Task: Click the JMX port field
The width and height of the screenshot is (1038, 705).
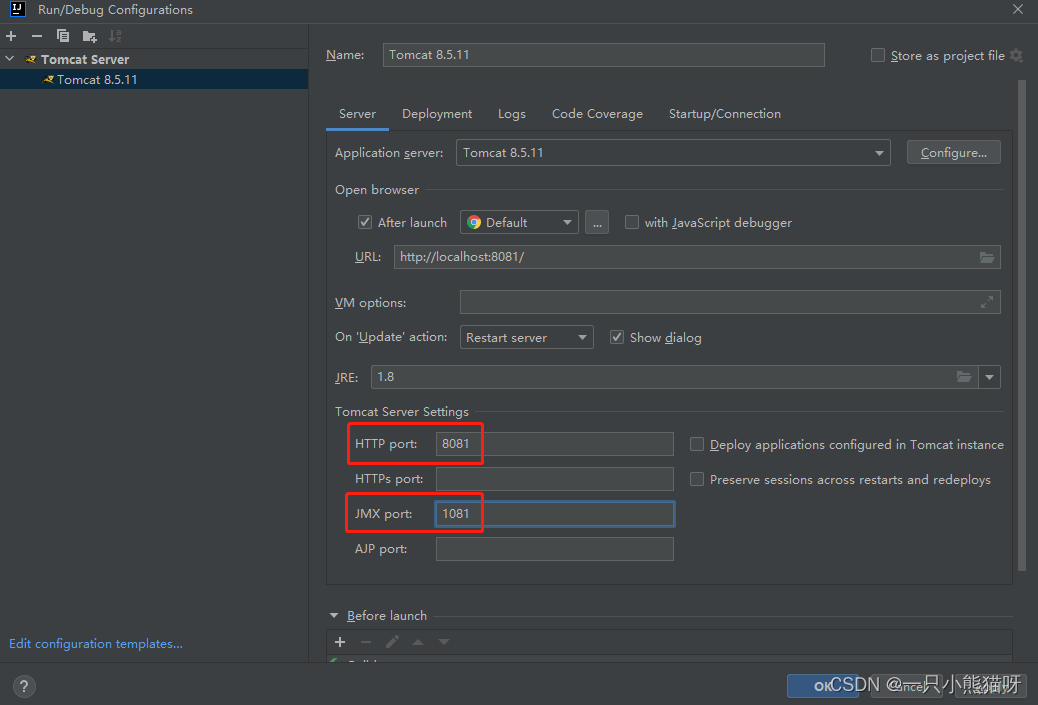Action: click(x=555, y=514)
